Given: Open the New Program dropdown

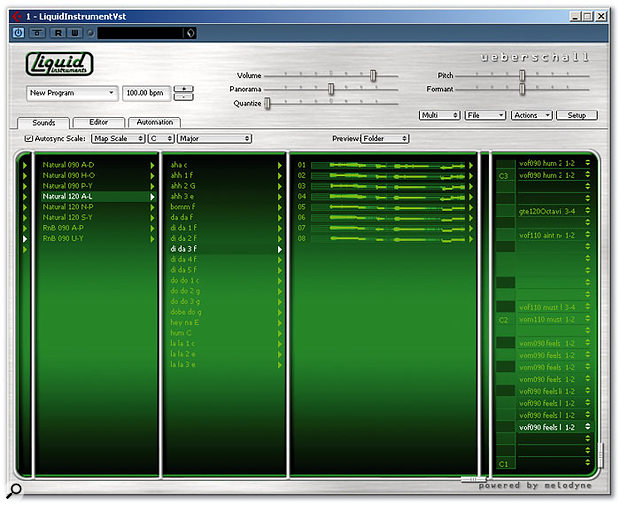Looking at the screenshot, I should [x=72, y=93].
